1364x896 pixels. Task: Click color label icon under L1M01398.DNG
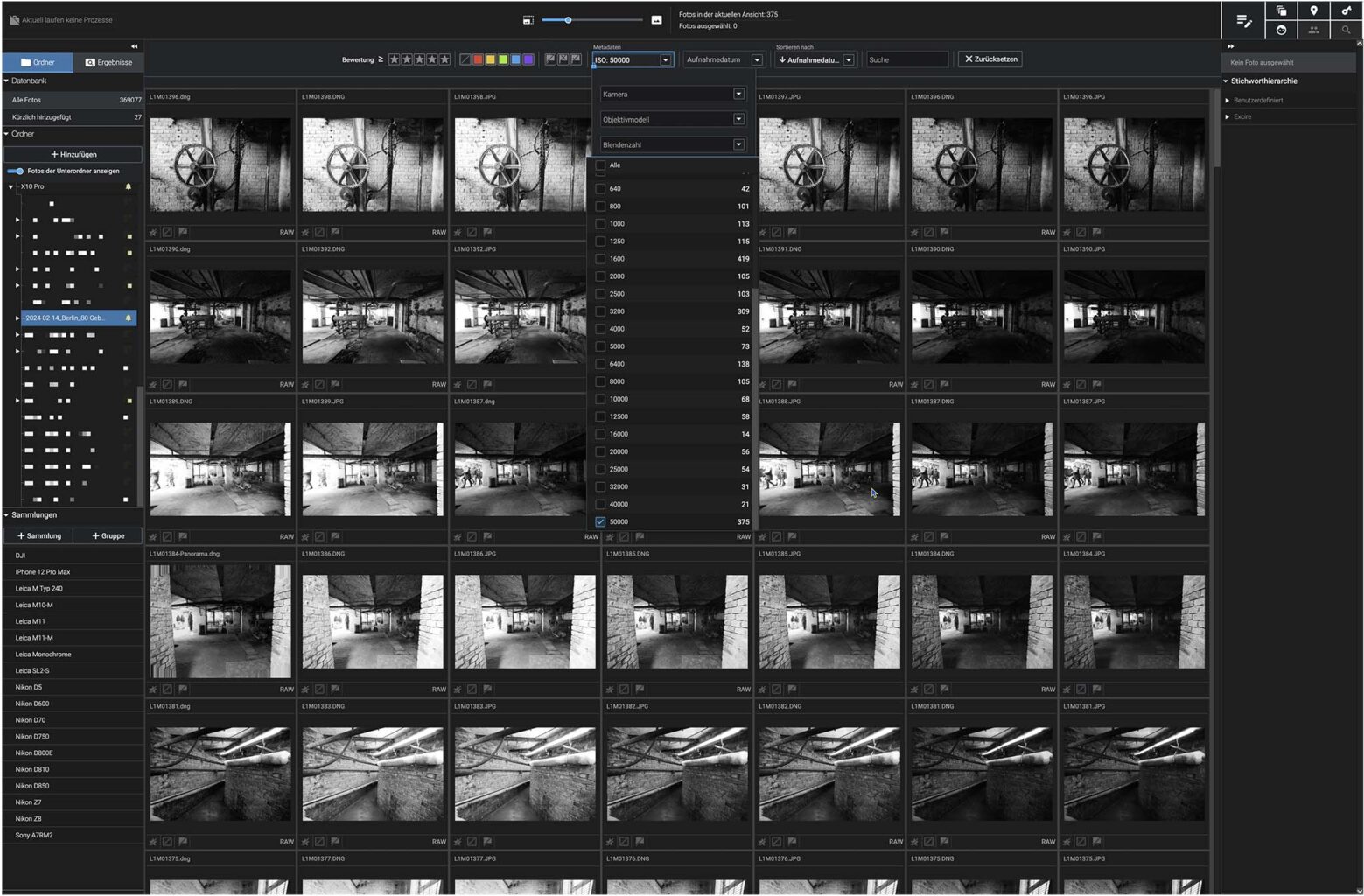tap(319, 232)
